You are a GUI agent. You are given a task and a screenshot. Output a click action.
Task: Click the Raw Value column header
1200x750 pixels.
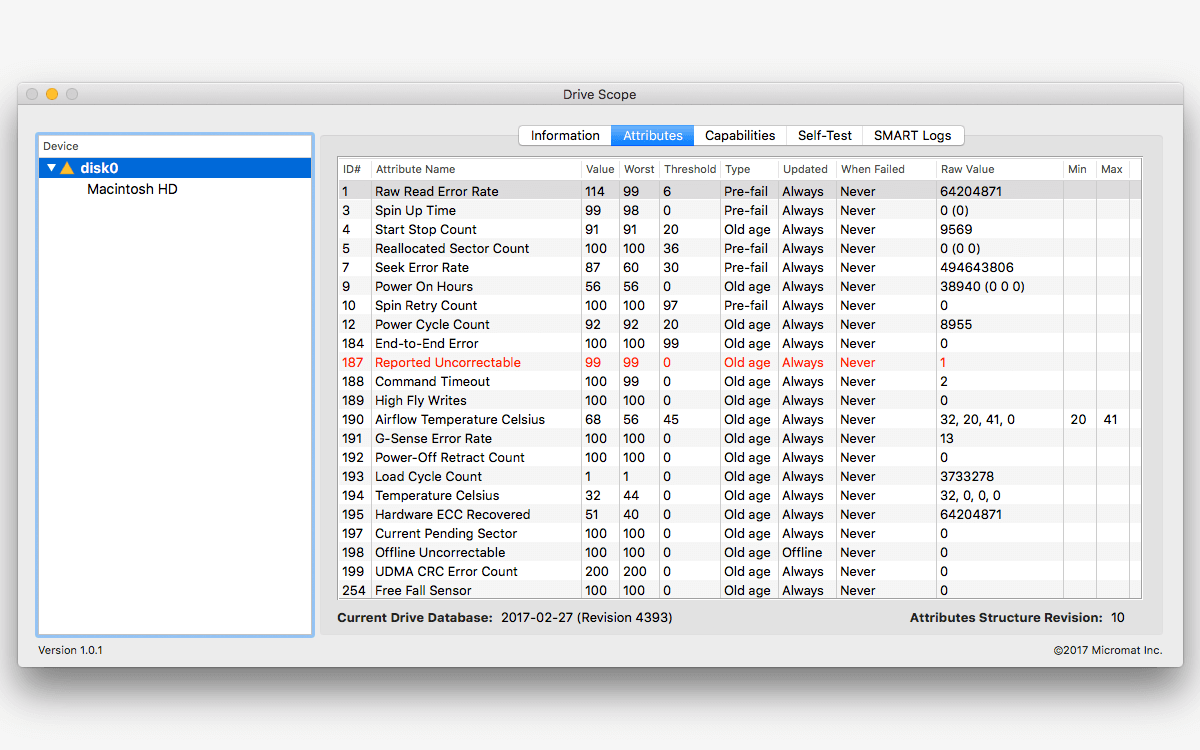pyautogui.click(x=999, y=169)
